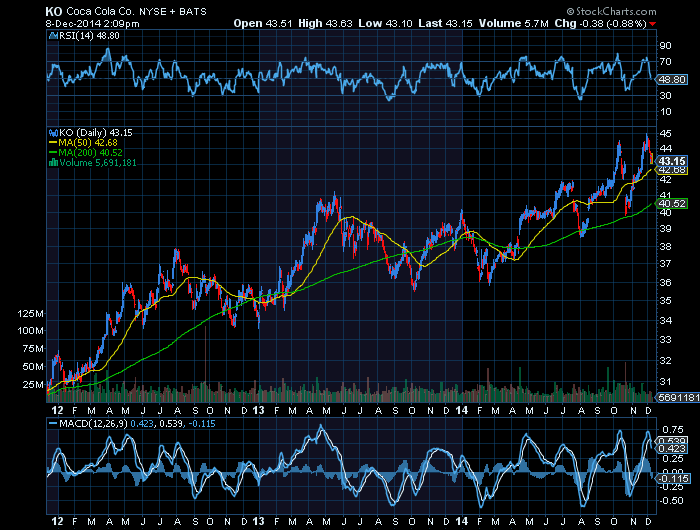The height and width of the screenshot is (530, 700).
Task: Click the 100M label on volume axis
Action: 30,331
